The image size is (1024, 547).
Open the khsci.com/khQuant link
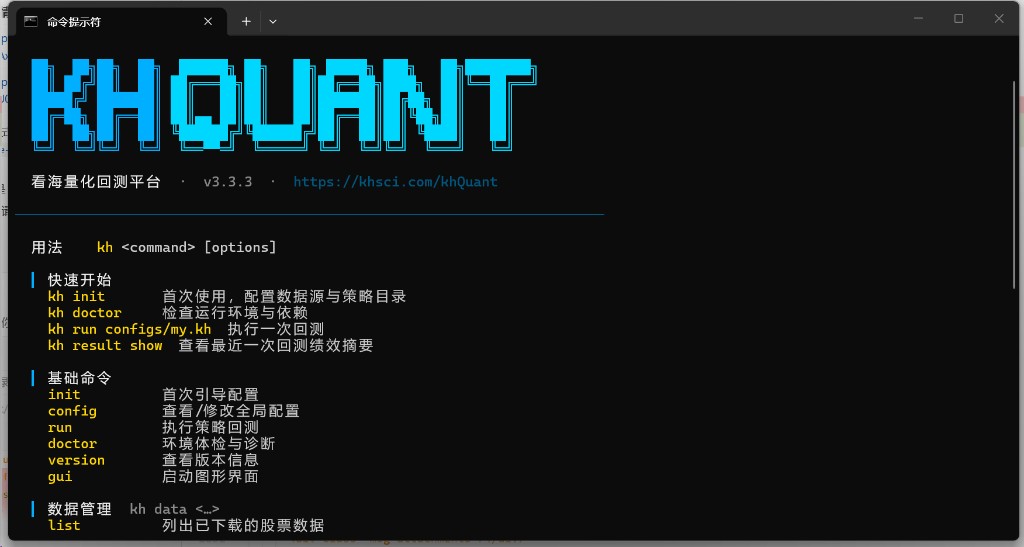(x=395, y=182)
